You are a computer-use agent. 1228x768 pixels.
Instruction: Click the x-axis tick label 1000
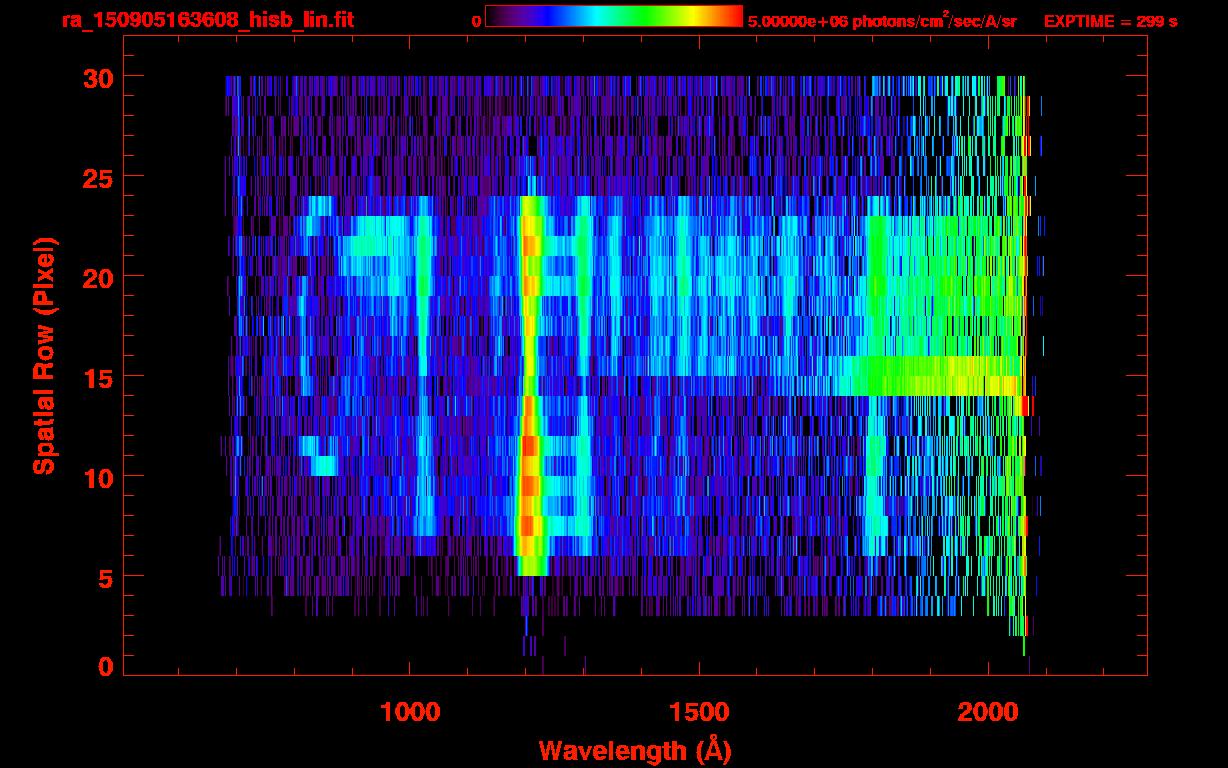coord(409,712)
